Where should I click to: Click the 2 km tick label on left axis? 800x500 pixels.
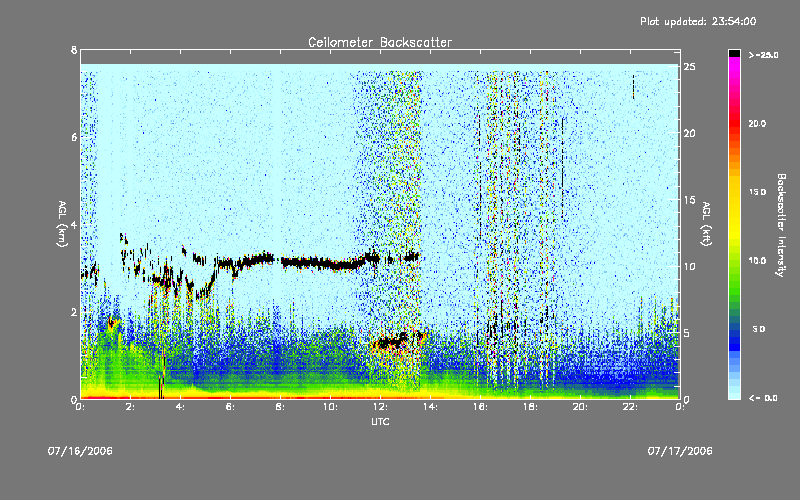(74, 312)
